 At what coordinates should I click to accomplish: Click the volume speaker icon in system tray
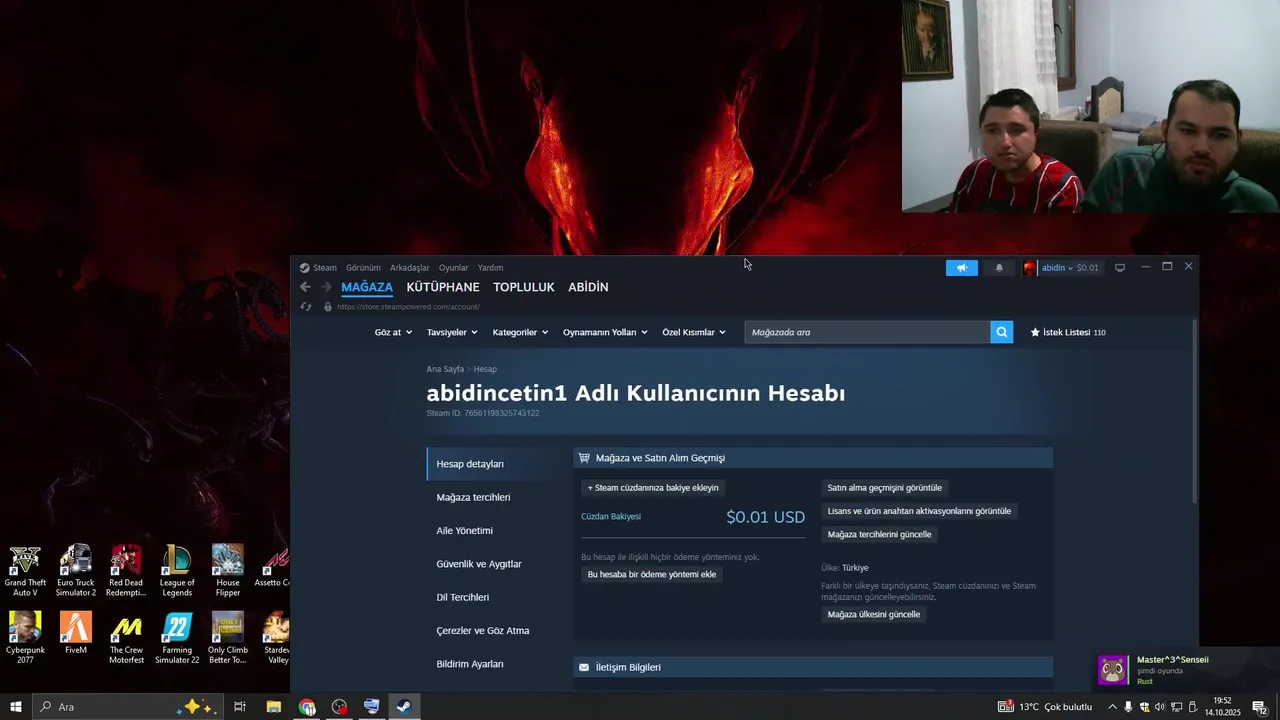tap(1160, 707)
